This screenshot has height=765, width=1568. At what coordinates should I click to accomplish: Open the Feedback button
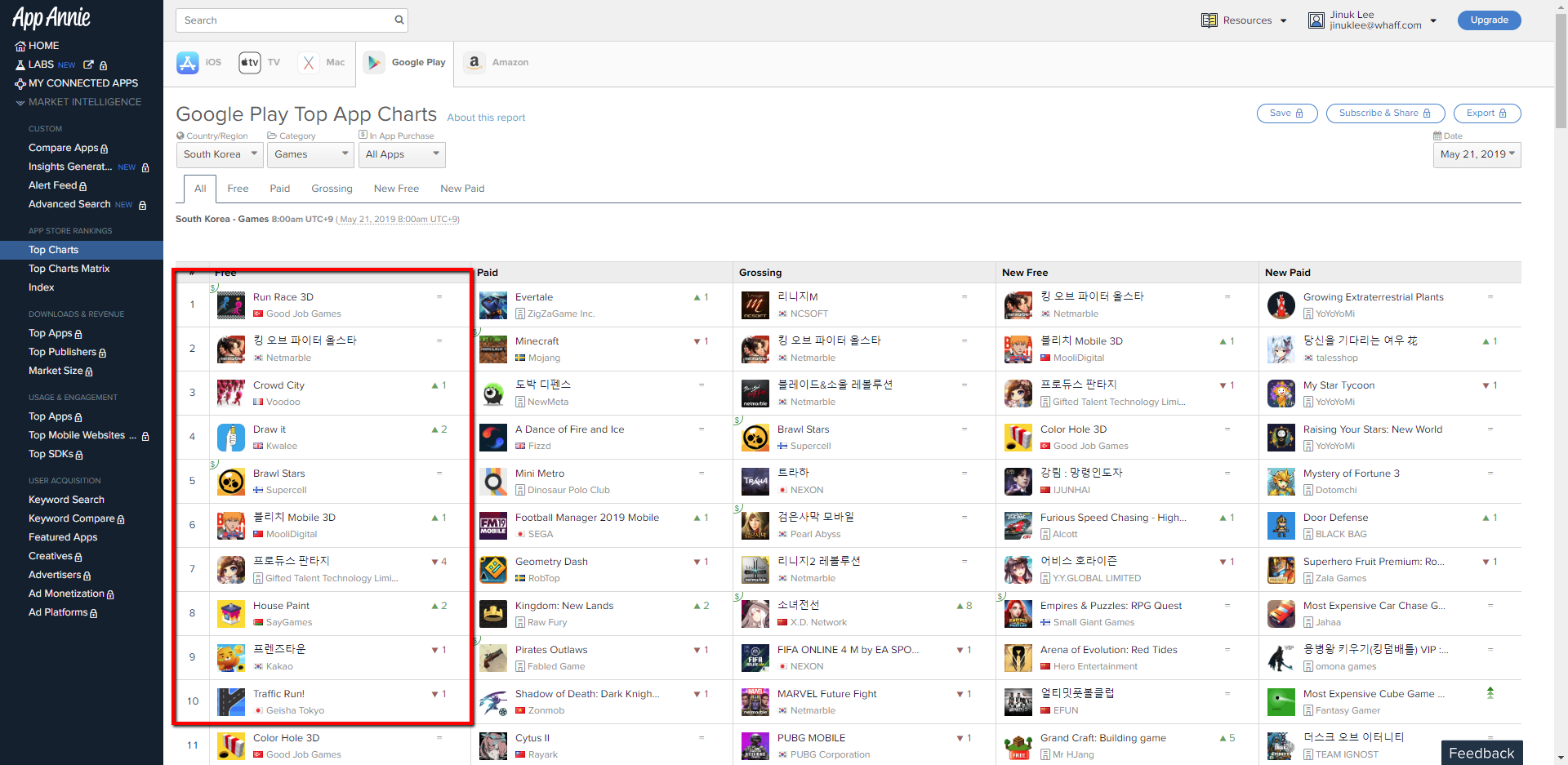tap(1481, 753)
